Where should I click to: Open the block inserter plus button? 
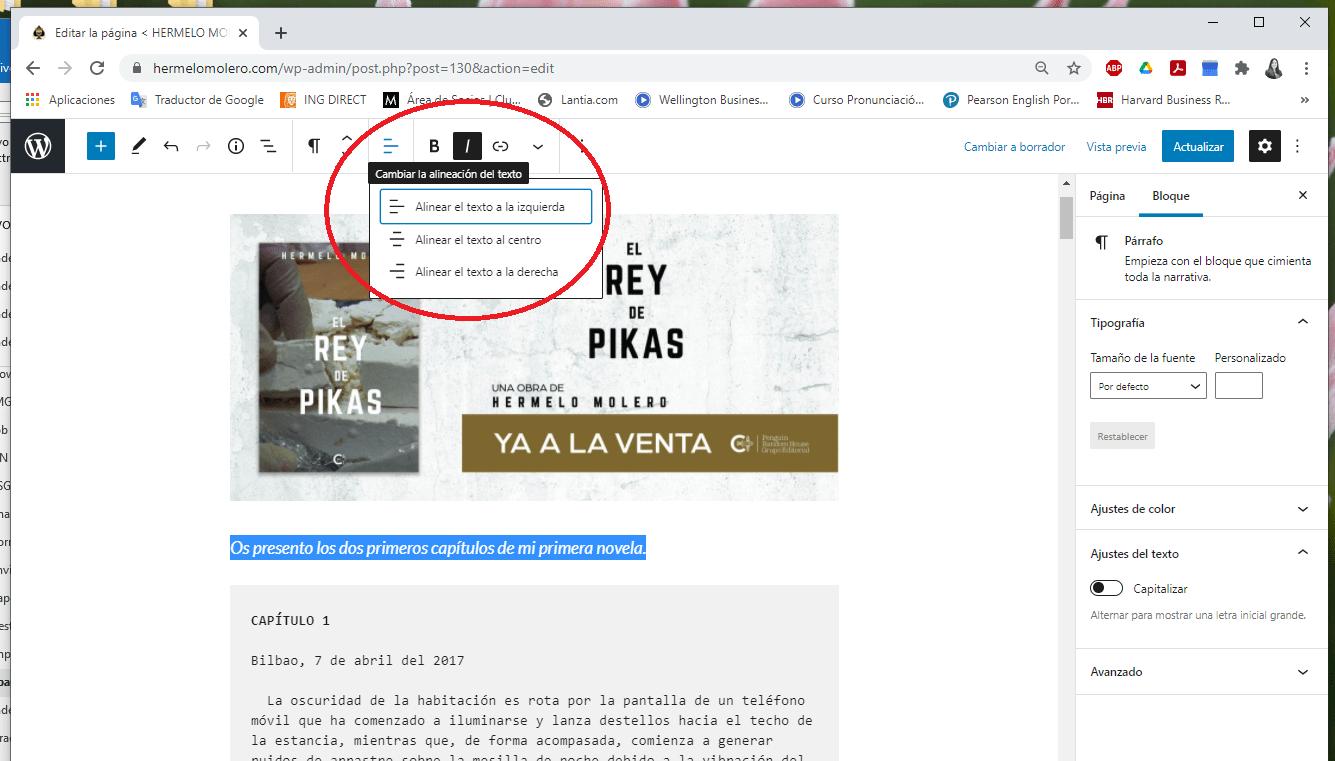pos(101,146)
